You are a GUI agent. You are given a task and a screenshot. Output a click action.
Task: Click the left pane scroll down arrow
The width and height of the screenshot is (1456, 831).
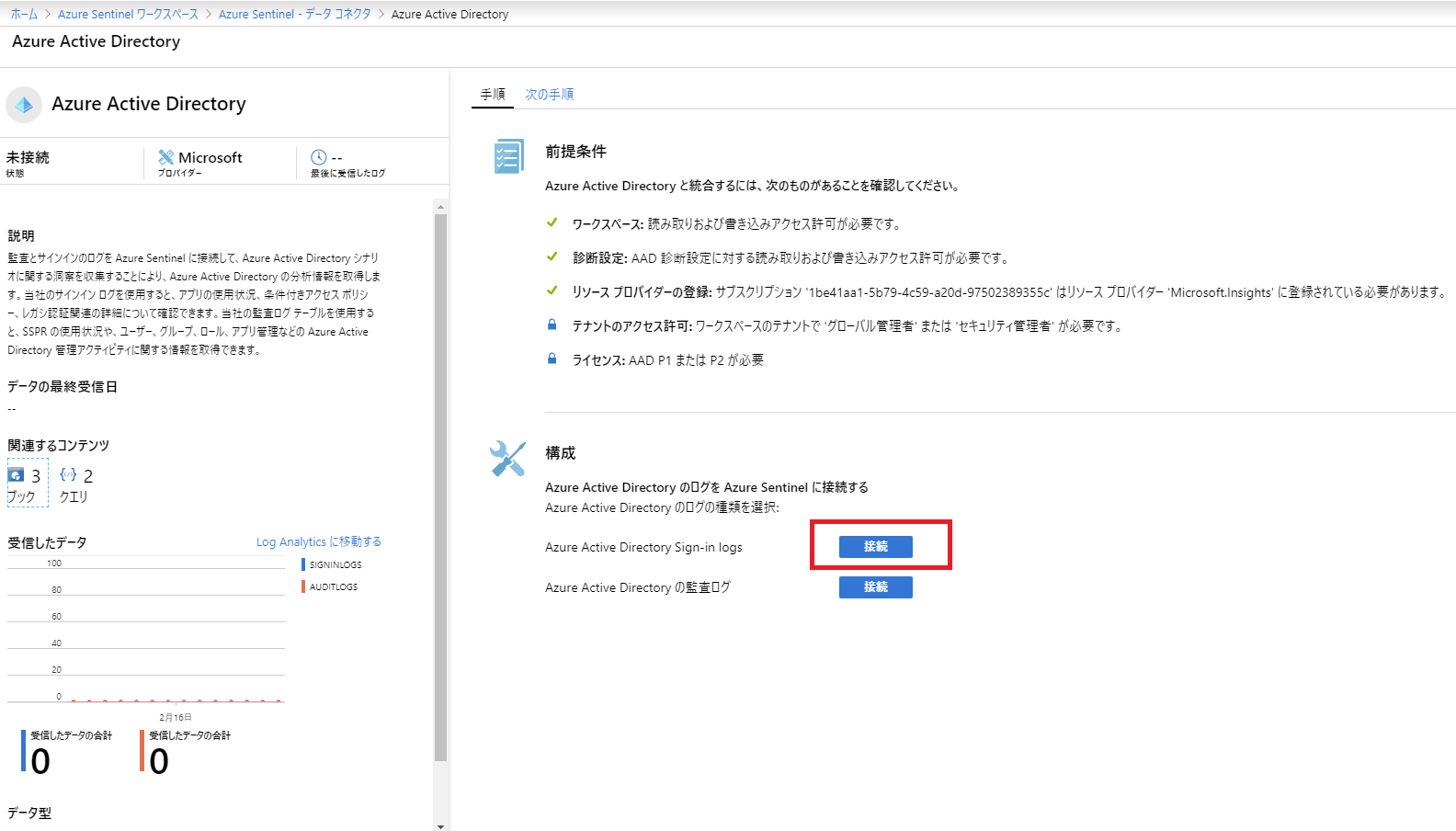coord(440,825)
